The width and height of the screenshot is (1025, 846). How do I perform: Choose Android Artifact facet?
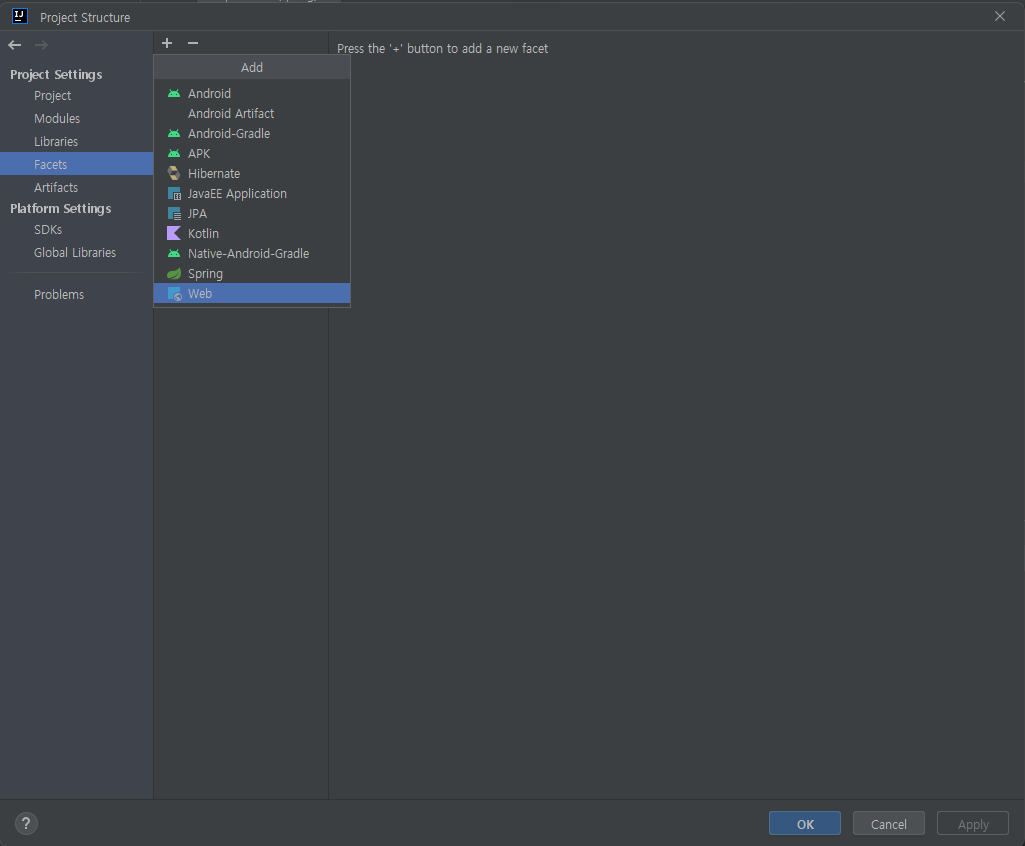point(252,114)
